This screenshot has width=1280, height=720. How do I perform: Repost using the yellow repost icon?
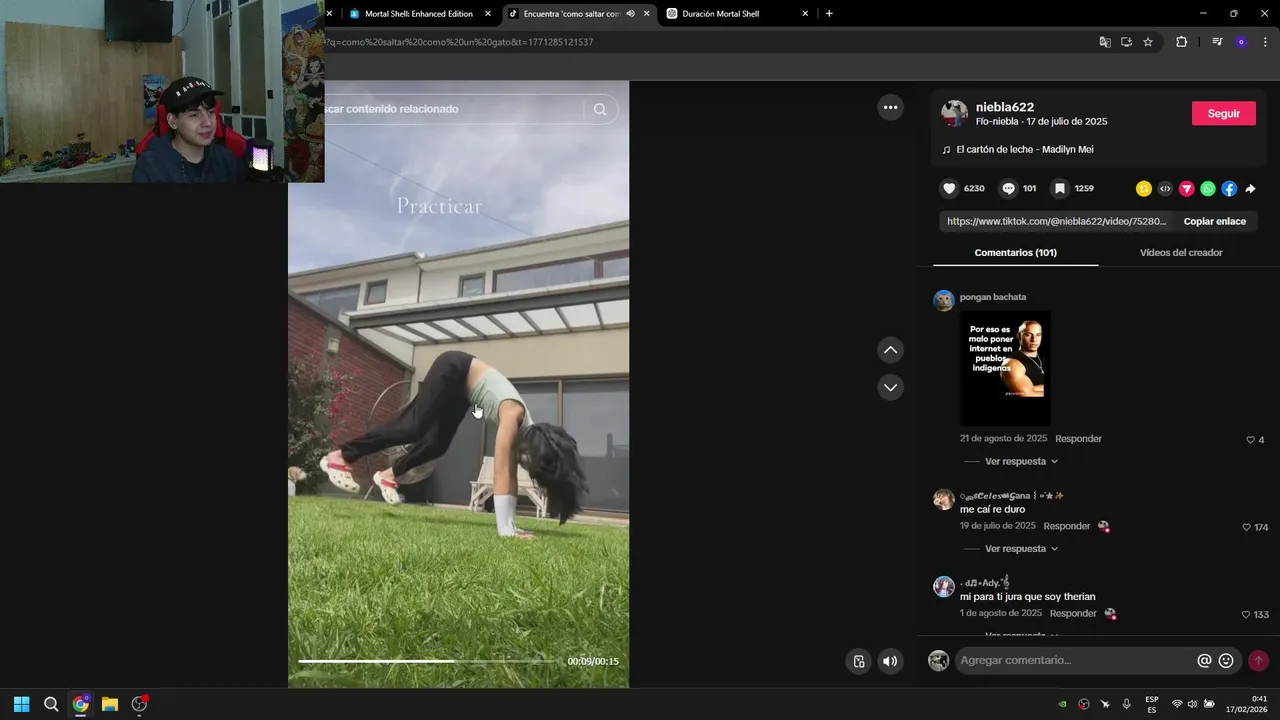[x=1144, y=188]
